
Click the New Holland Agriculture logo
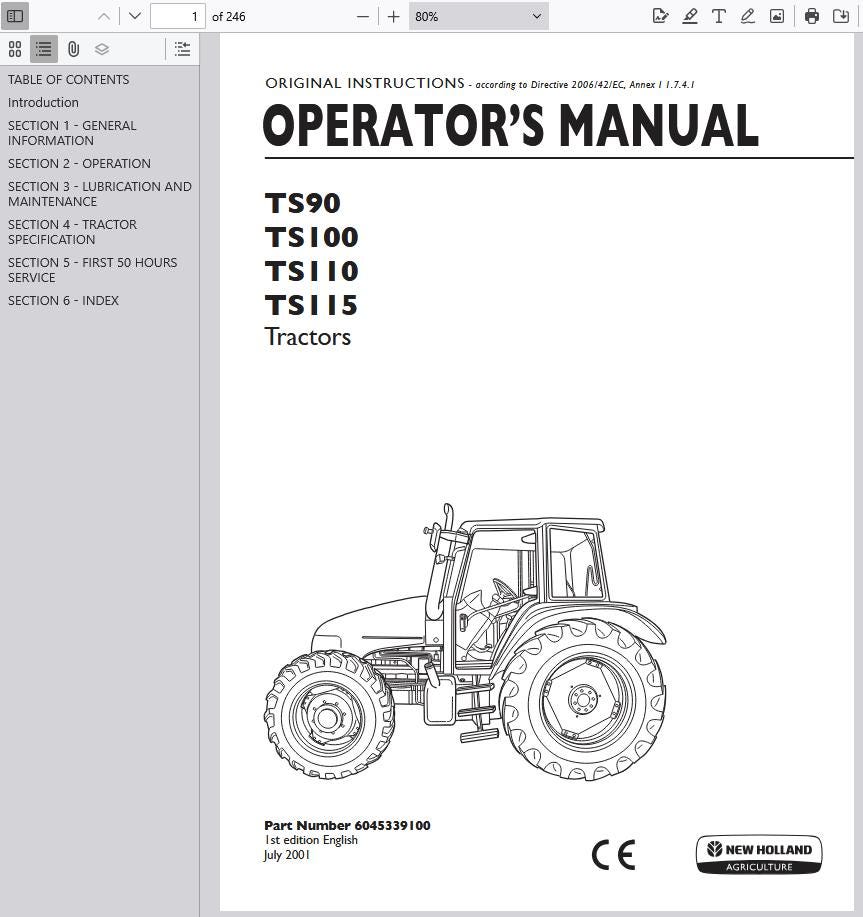click(759, 854)
